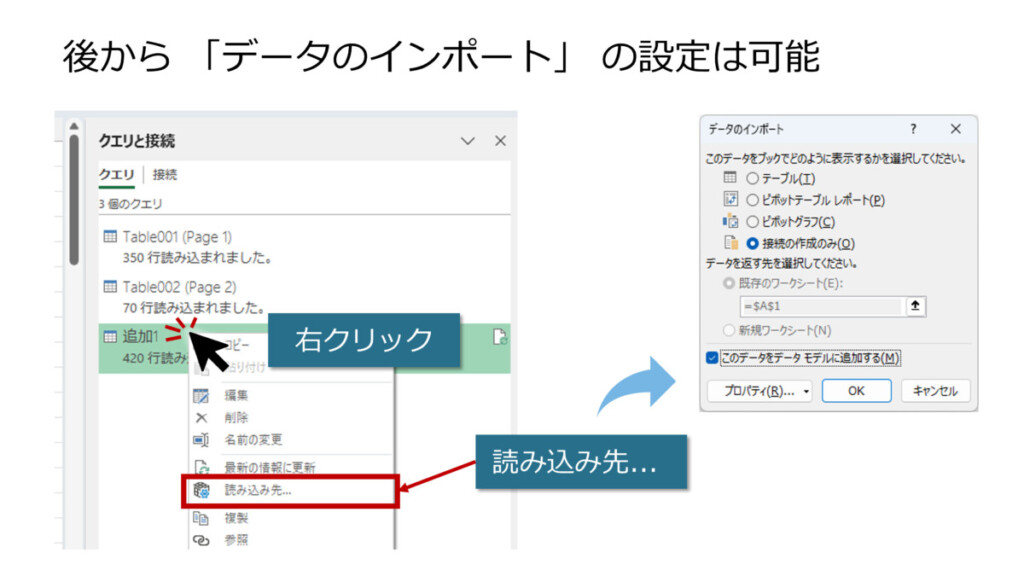The height and width of the screenshot is (576, 1024).
Task: Click the 複製 duplicate icon
Action: tap(201, 518)
